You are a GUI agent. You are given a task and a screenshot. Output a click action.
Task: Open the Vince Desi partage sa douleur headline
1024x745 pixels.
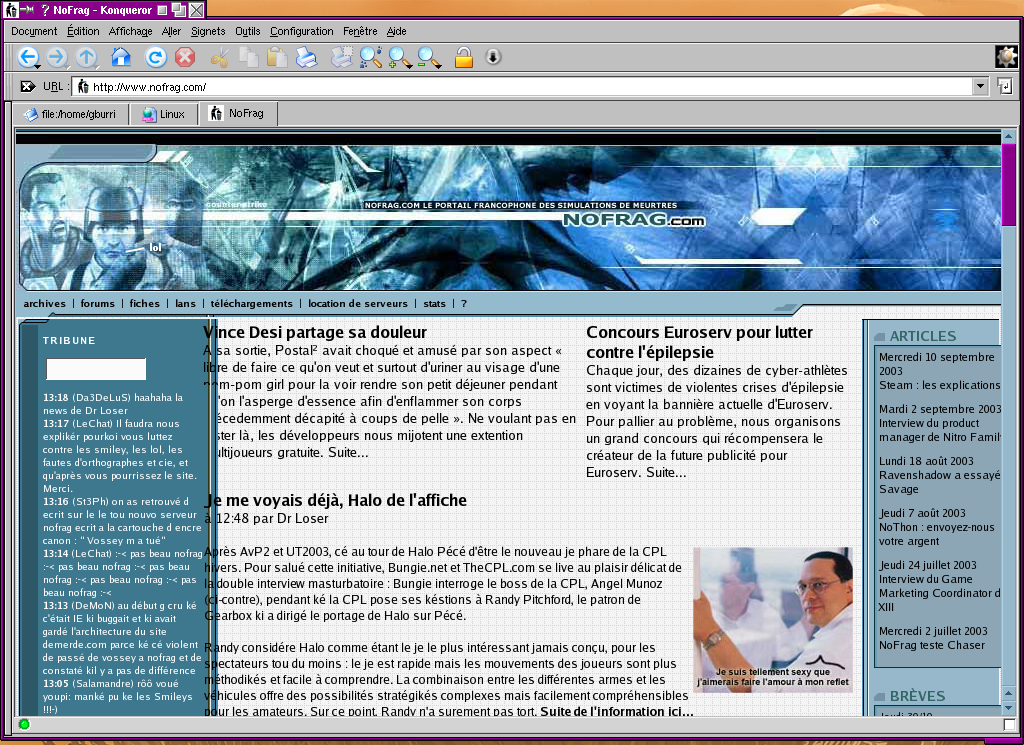coord(315,332)
